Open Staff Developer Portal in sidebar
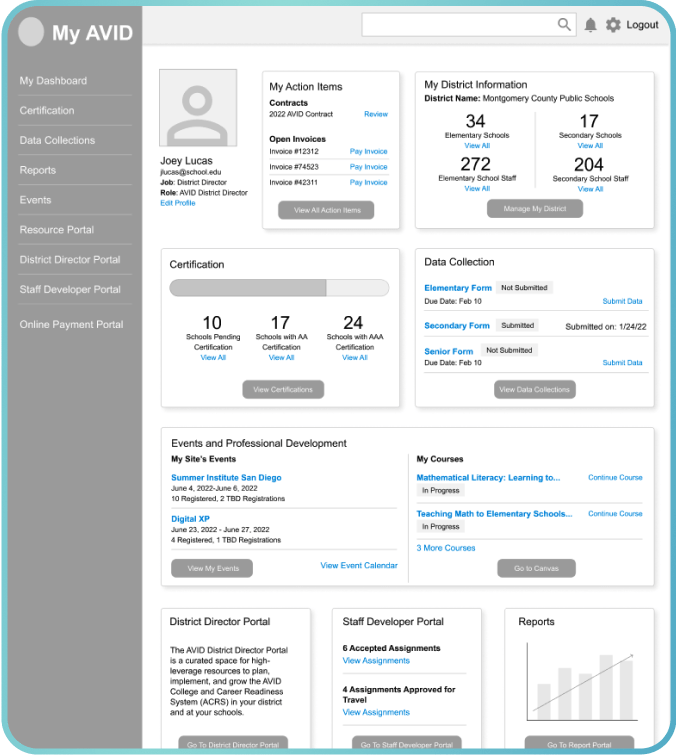This screenshot has width=676, height=755. [70, 289]
